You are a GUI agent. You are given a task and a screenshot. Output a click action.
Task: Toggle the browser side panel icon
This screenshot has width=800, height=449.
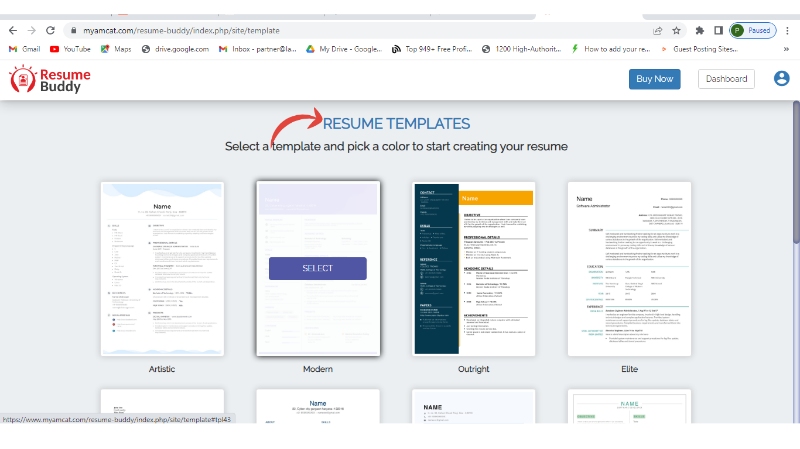pos(718,31)
